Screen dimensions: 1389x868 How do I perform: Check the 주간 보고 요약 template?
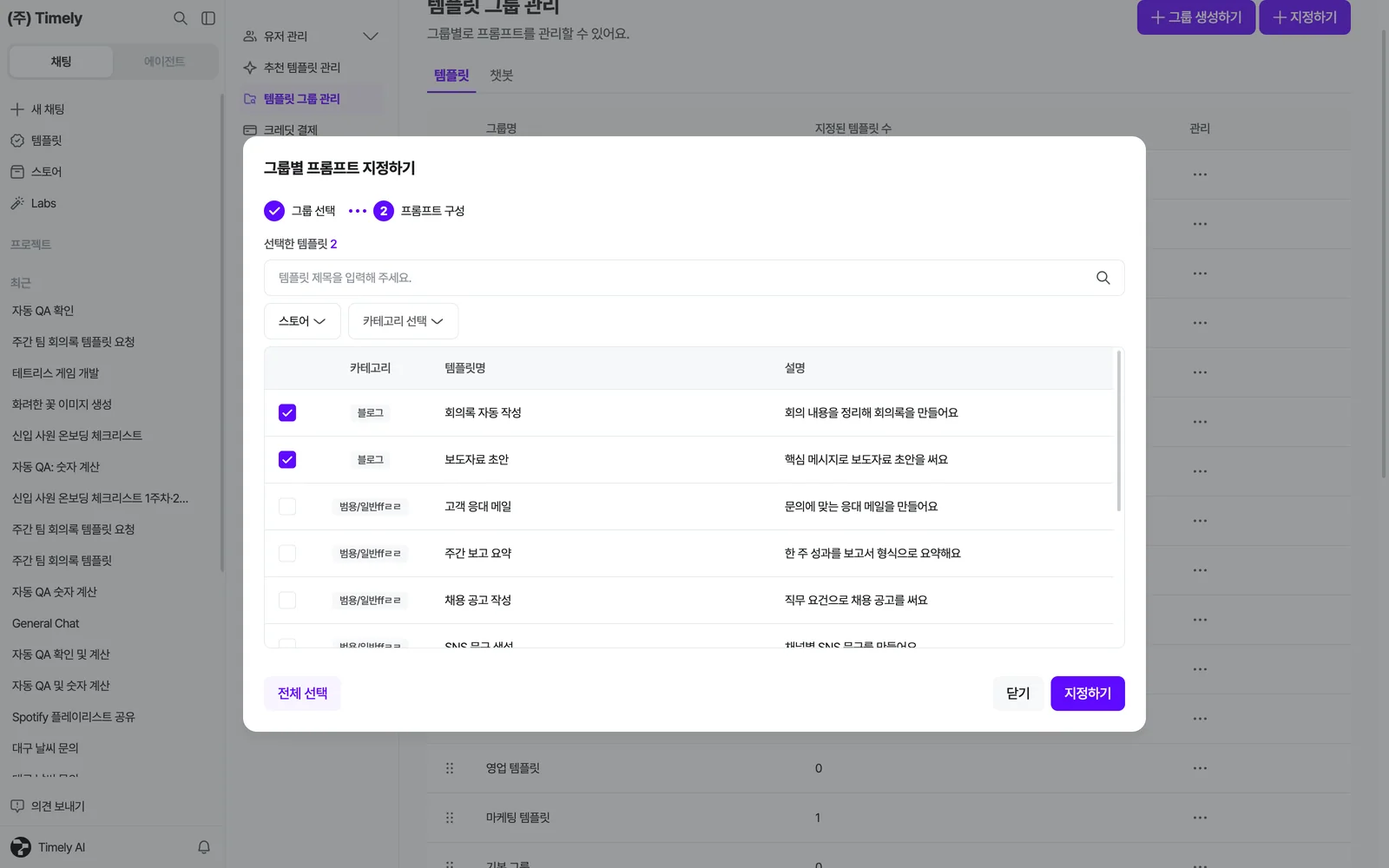[287, 554]
